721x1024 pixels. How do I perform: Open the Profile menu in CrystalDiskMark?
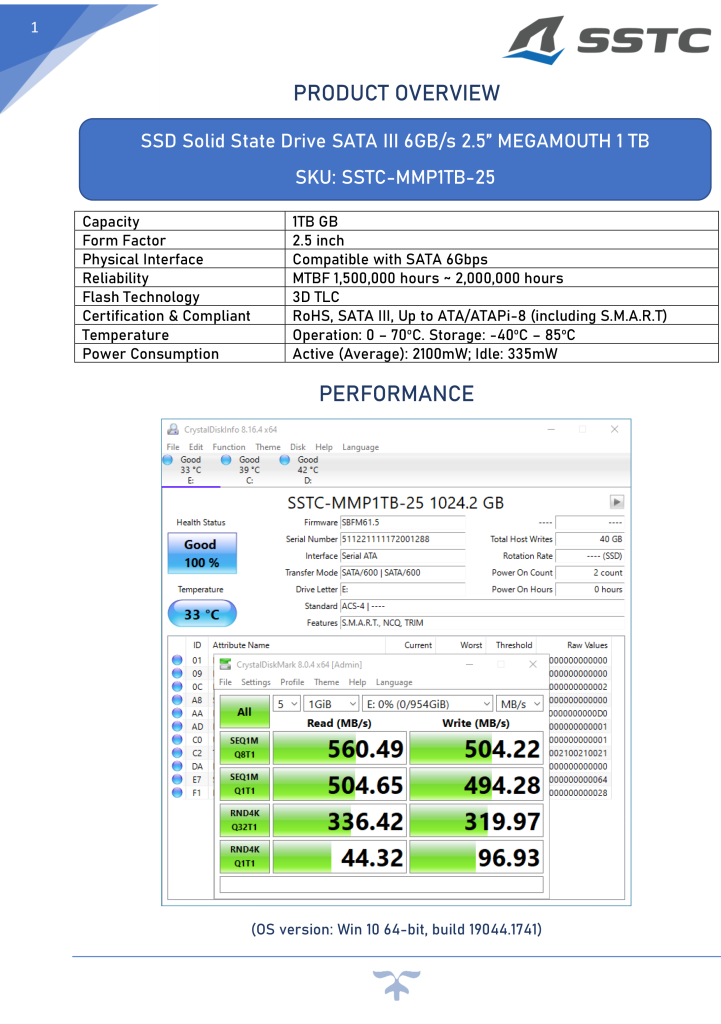292,682
